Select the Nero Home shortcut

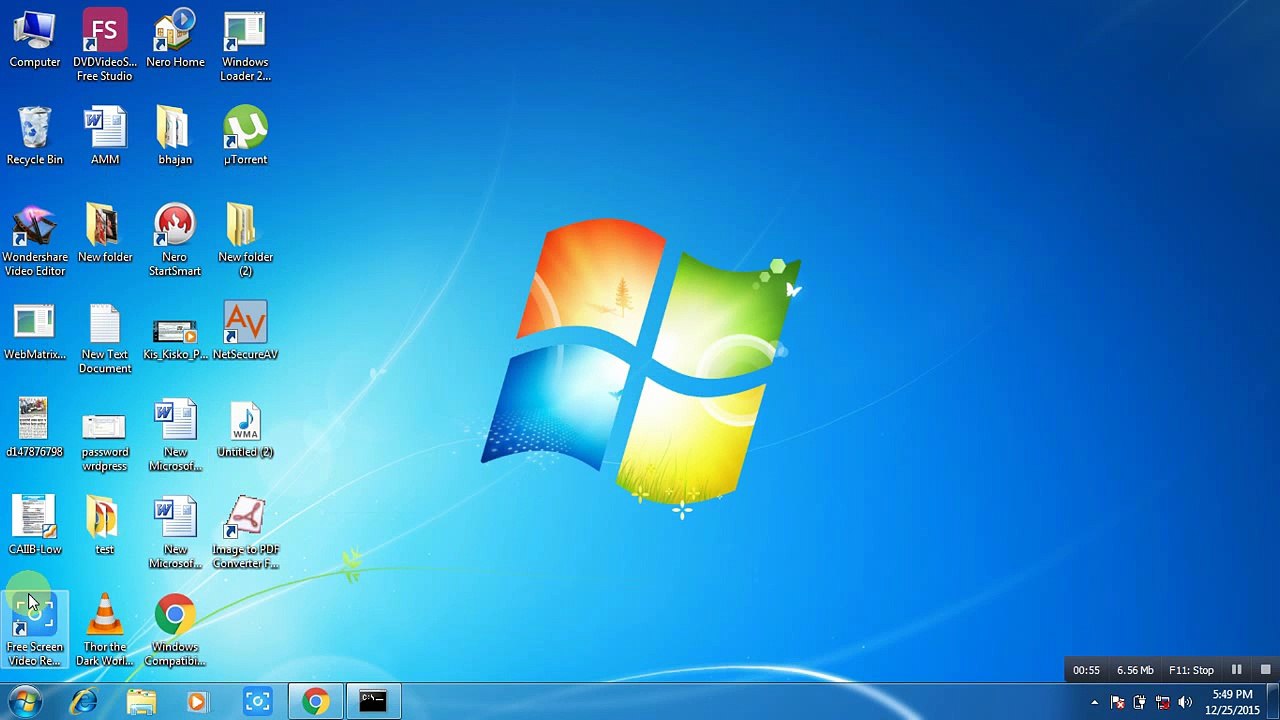click(175, 40)
